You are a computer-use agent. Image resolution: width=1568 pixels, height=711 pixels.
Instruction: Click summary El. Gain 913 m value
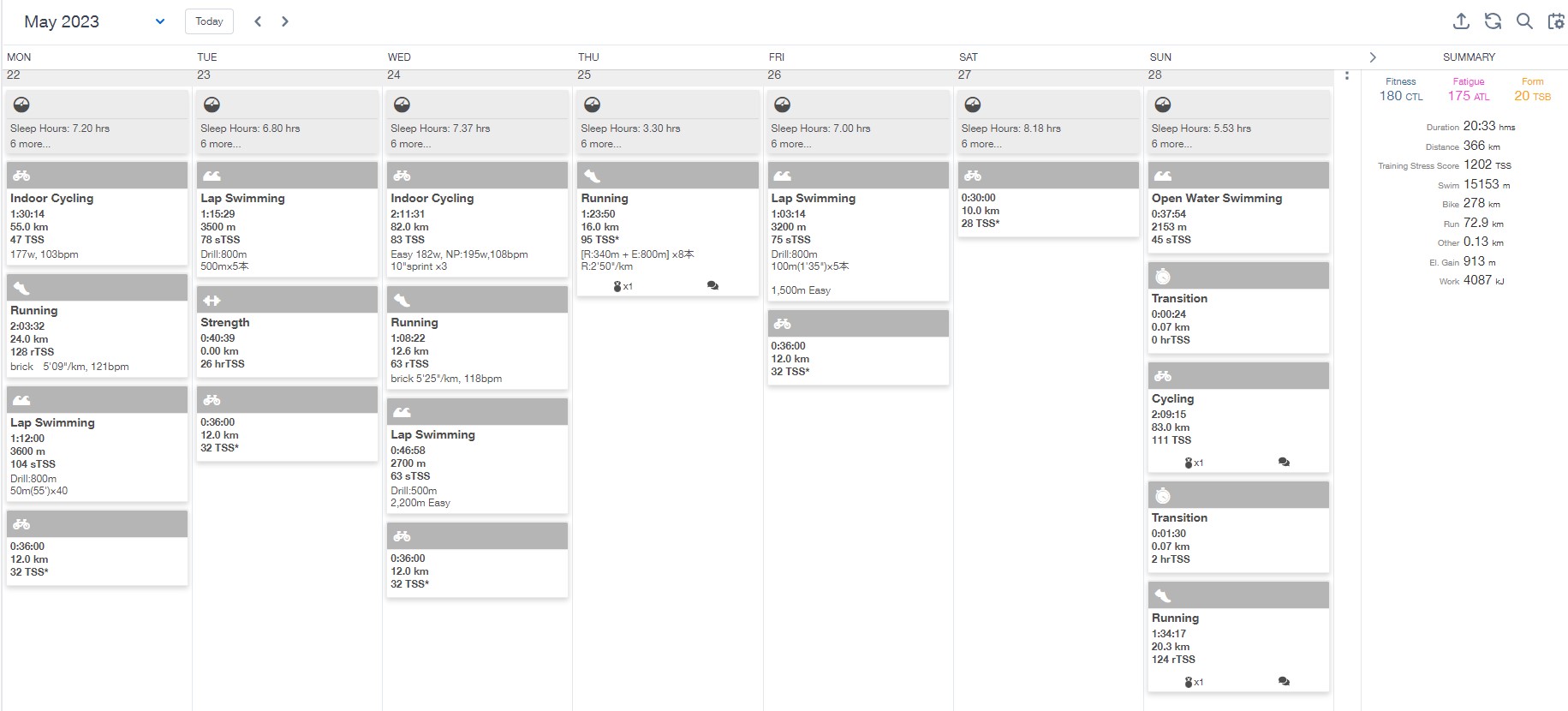pyautogui.click(x=1480, y=261)
